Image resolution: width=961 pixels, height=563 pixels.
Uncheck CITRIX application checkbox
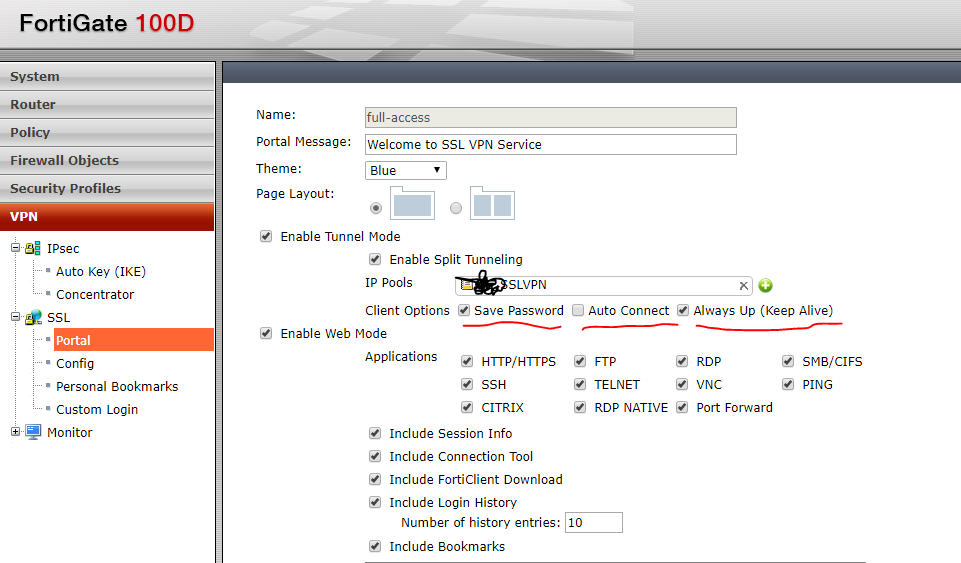(x=467, y=407)
